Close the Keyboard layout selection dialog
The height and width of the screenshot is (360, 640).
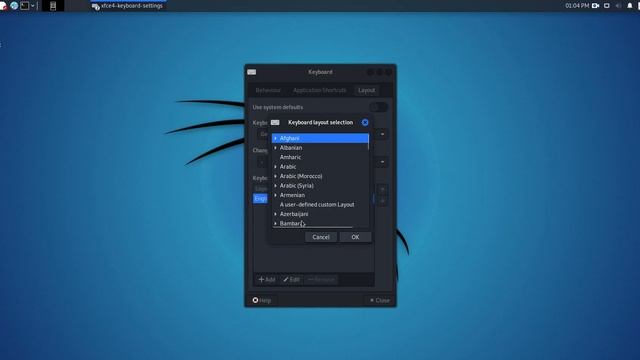click(365, 122)
